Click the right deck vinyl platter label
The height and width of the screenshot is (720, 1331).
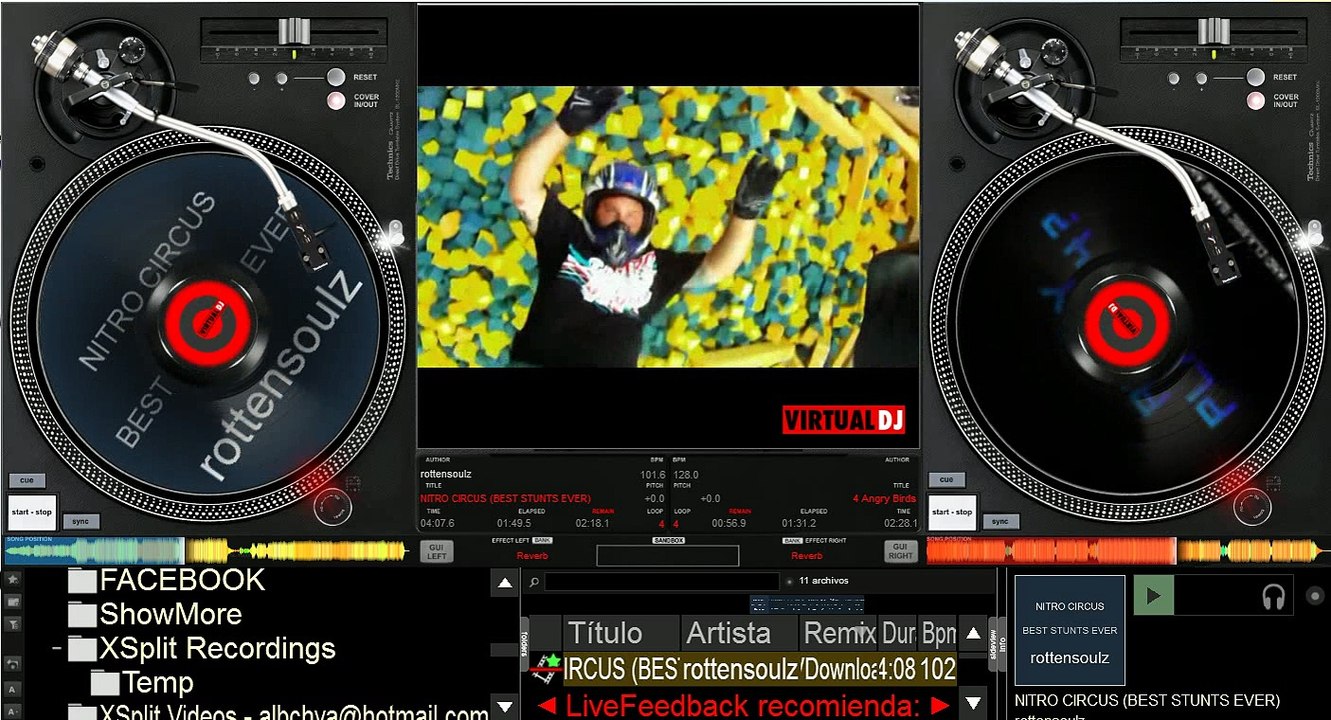[x=1127, y=322]
